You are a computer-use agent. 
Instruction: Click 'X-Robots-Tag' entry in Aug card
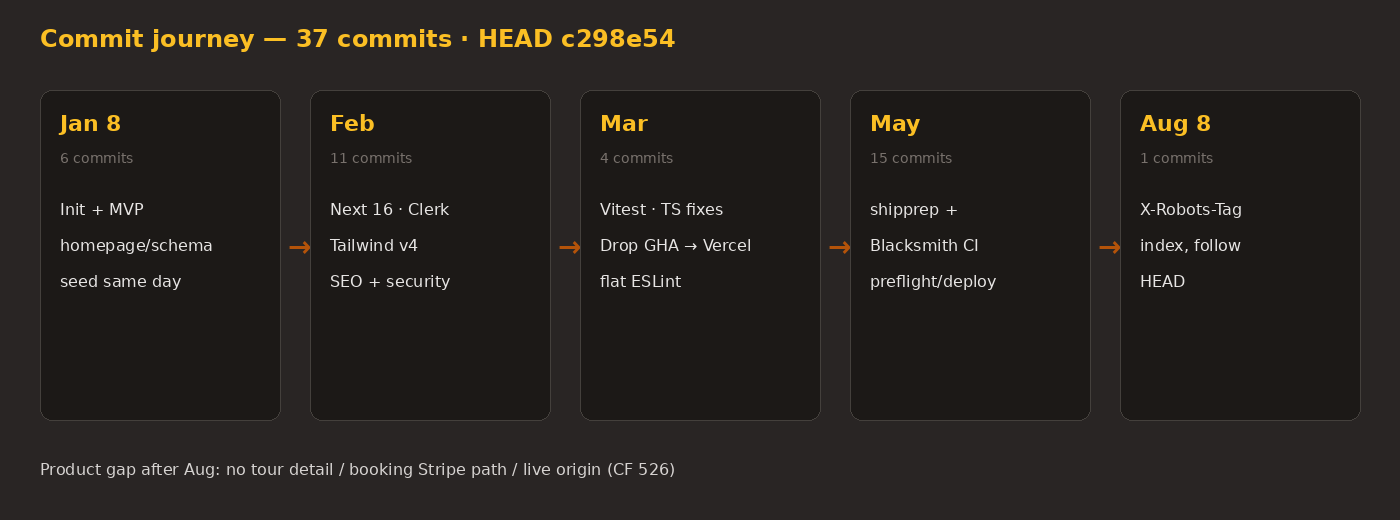click(x=1191, y=210)
